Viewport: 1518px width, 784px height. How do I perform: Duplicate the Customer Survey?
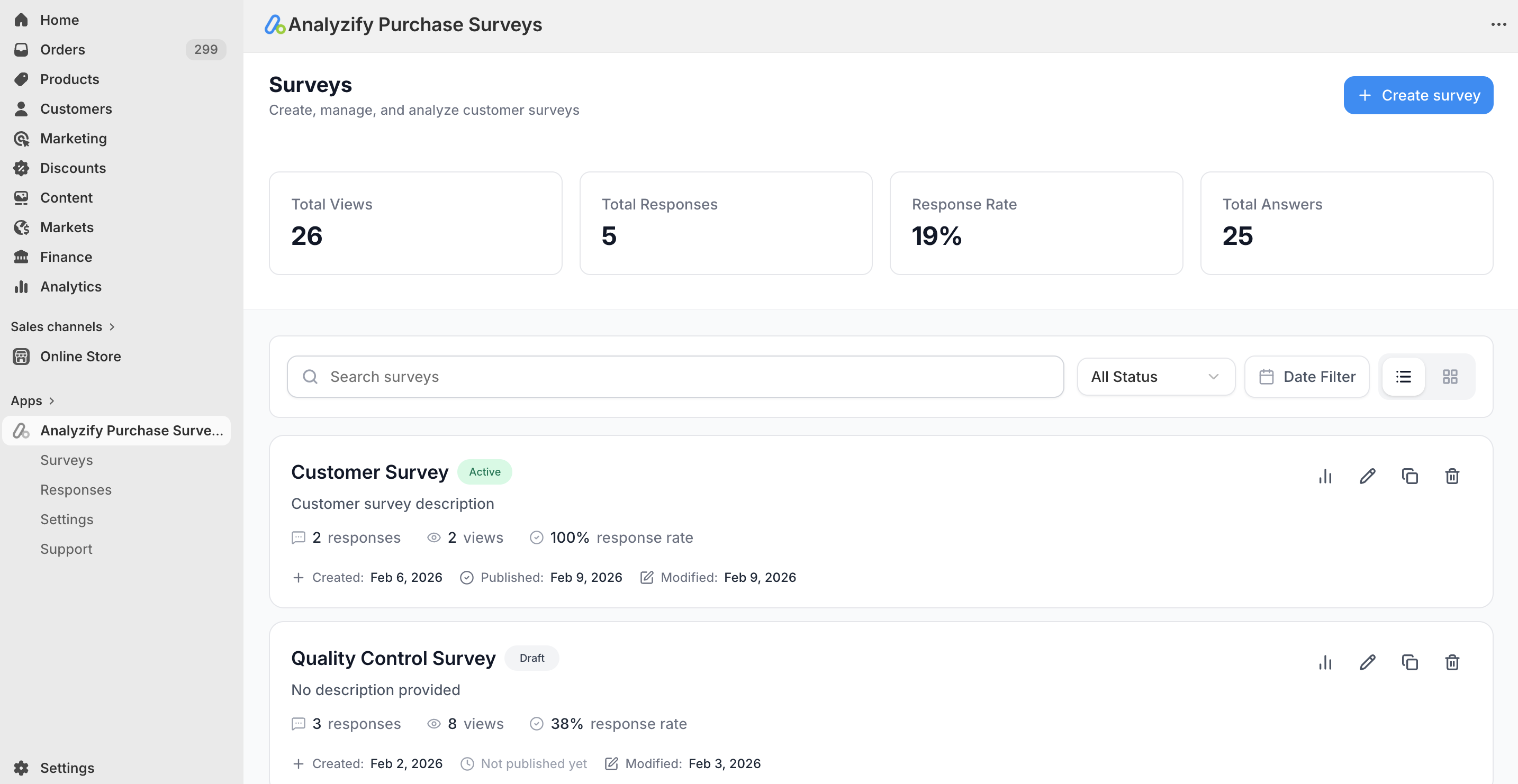tap(1410, 476)
